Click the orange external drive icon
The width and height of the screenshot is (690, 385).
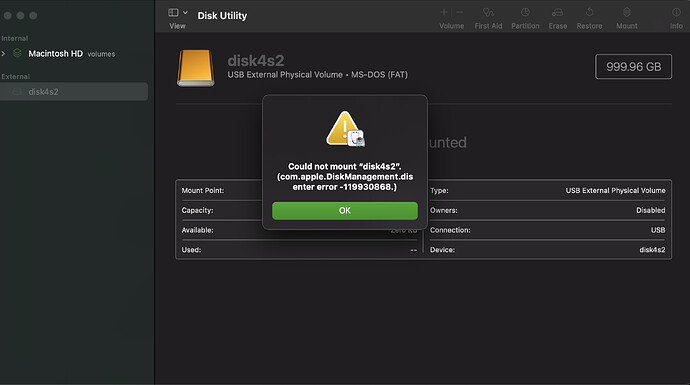pyautogui.click(x=196, y=68)
